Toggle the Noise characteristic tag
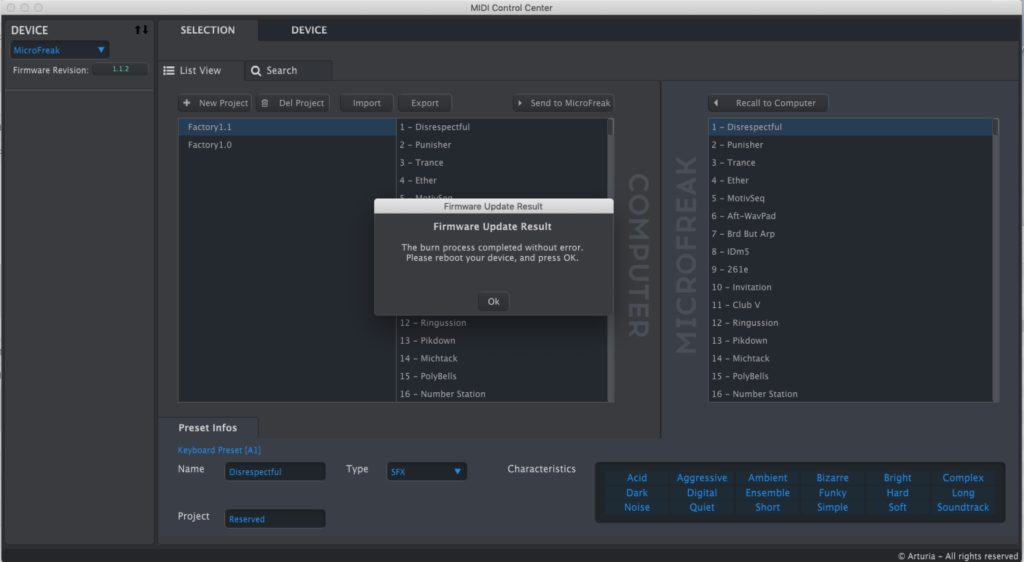The height and width of the screenshot is (562, 1024). [637, 507]
